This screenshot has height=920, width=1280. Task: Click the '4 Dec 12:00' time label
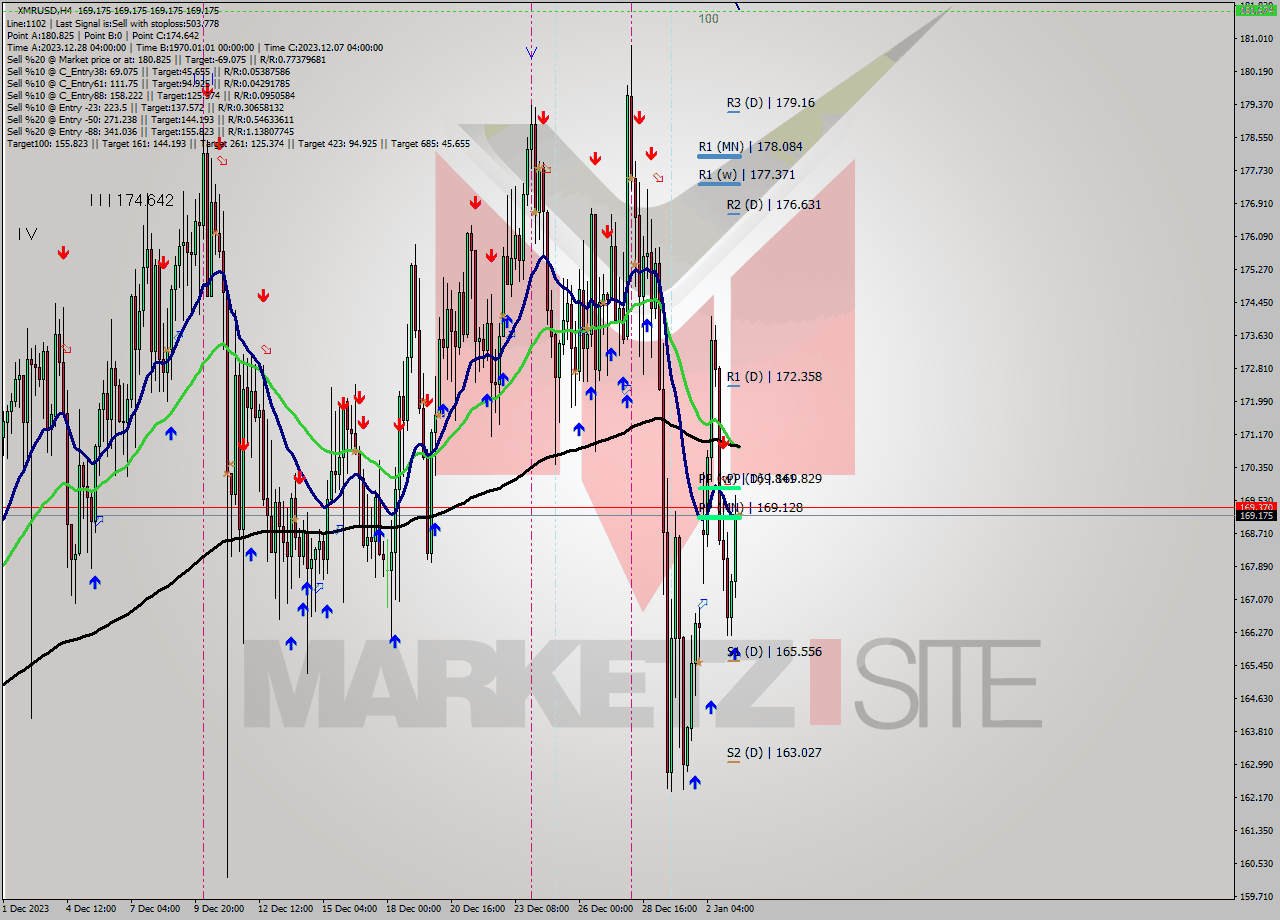(x=91, y=909)
